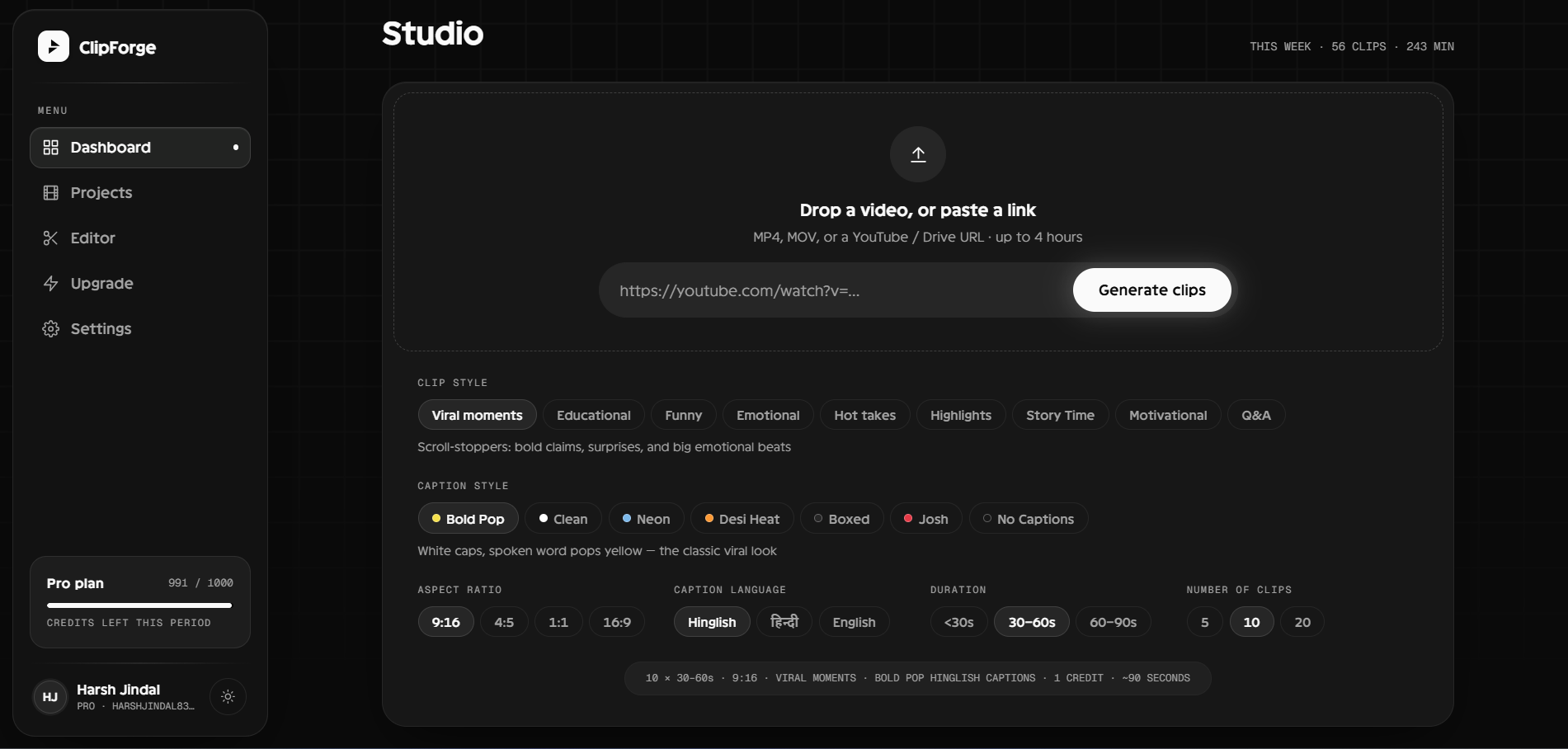1568x749 pixels.
Task: Pick English caption language
Action: pyautogui.click(x=854, y=622)
